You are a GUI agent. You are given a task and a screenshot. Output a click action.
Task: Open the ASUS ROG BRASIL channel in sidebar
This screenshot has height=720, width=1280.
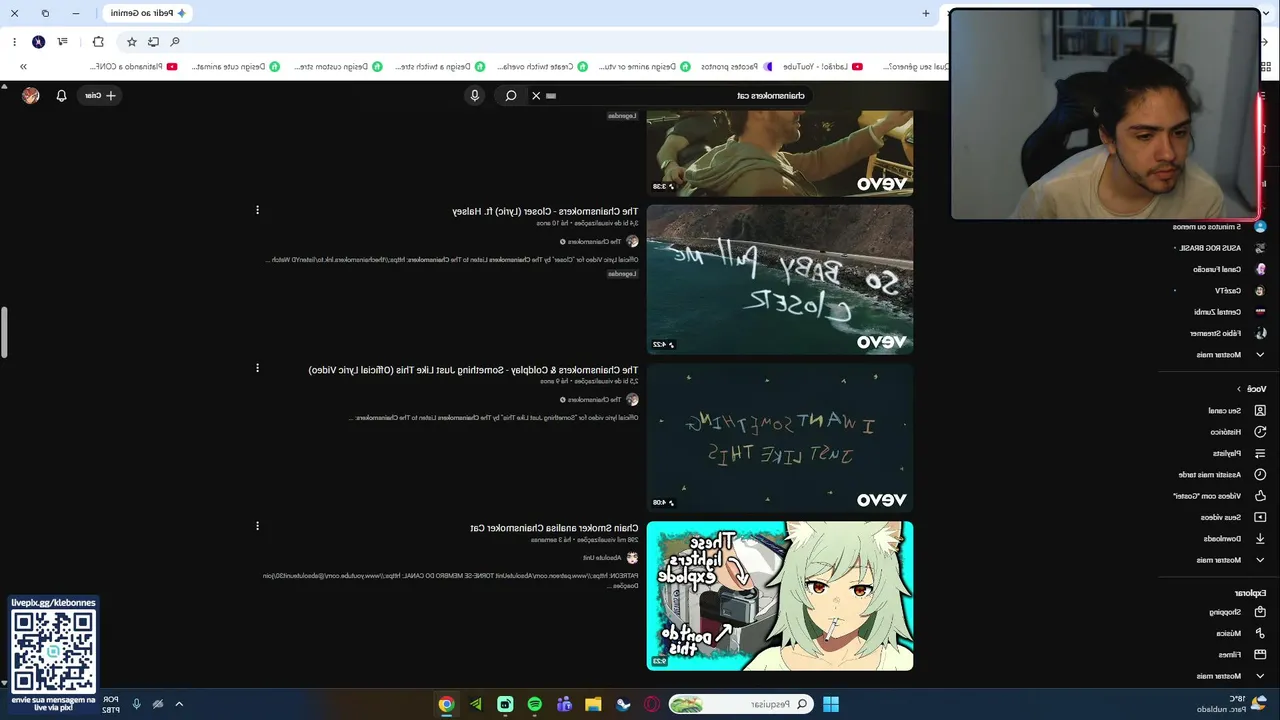pos(1219,248)
